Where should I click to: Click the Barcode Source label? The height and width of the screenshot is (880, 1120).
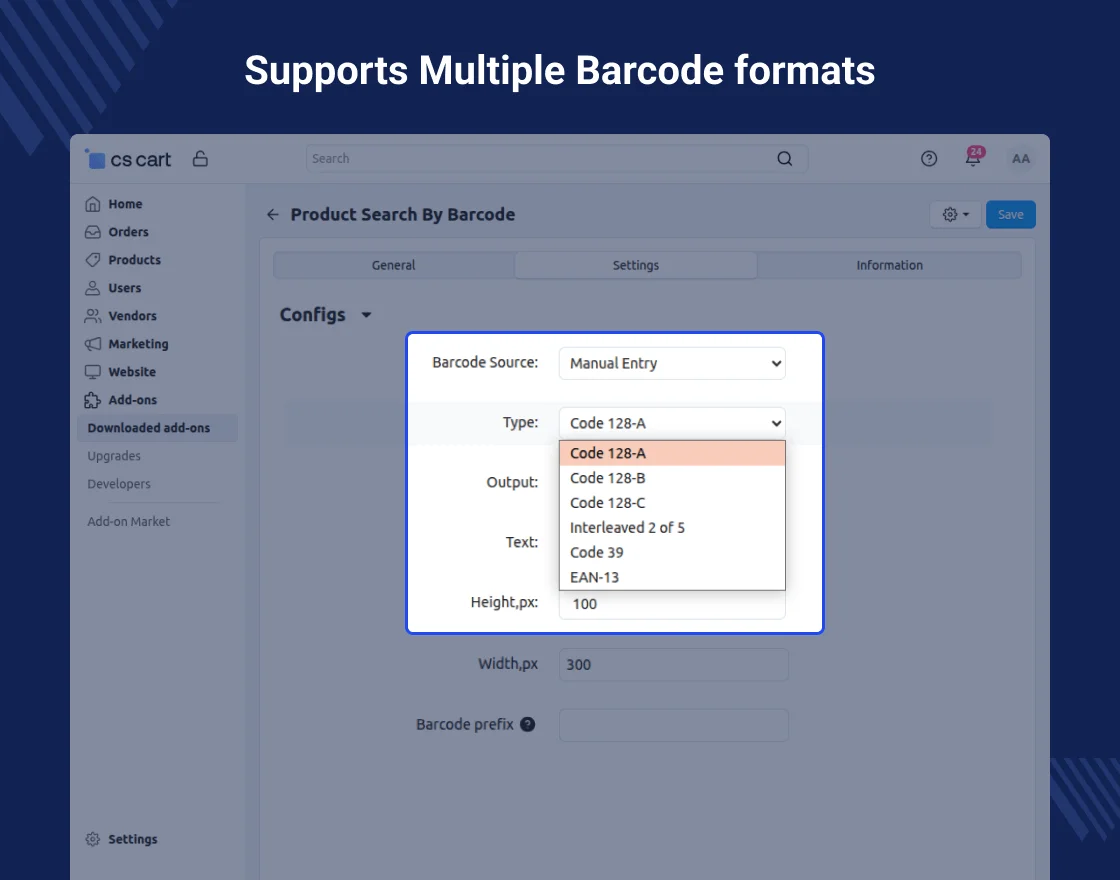485,362
